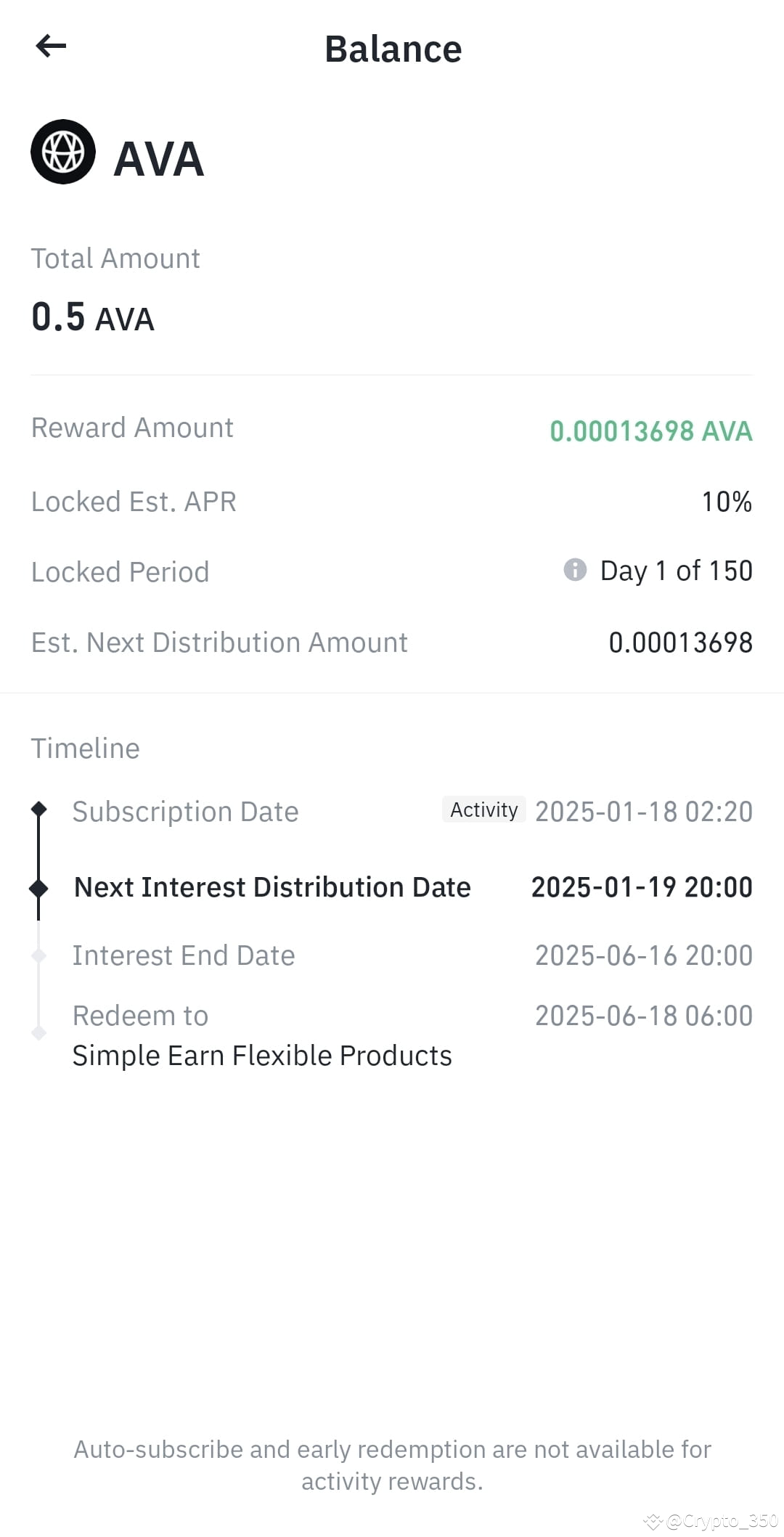This screenshot has width=784, height=1537.
Task: Click the Est. Next Distribution Amount value
Action: point(681,643)
